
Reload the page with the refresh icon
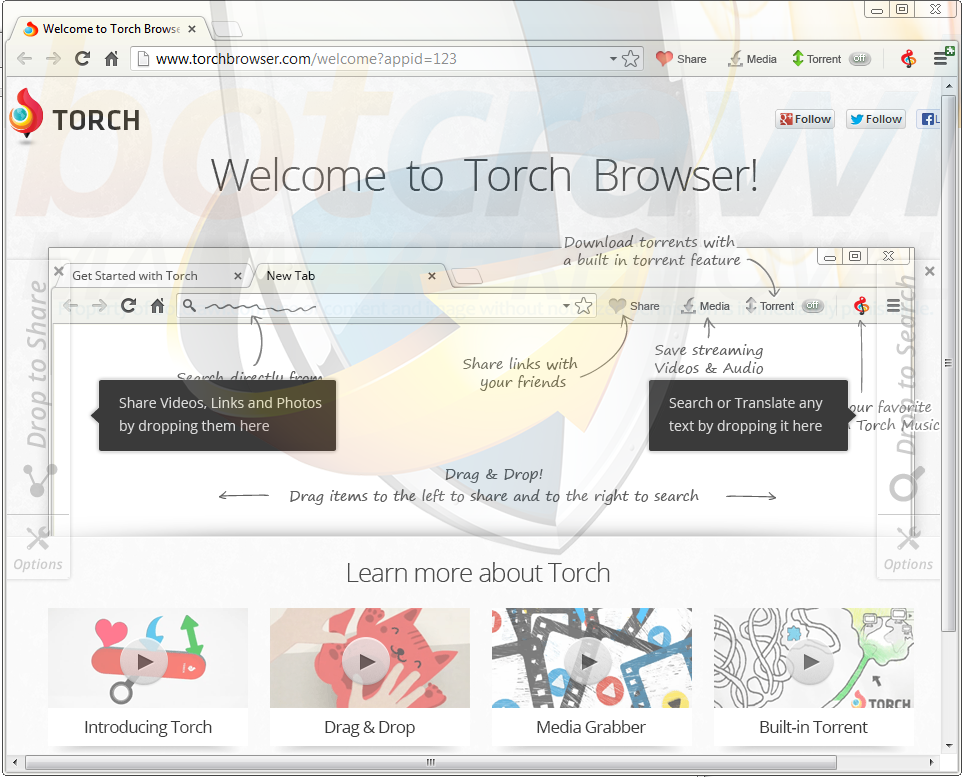coord(82,59)
